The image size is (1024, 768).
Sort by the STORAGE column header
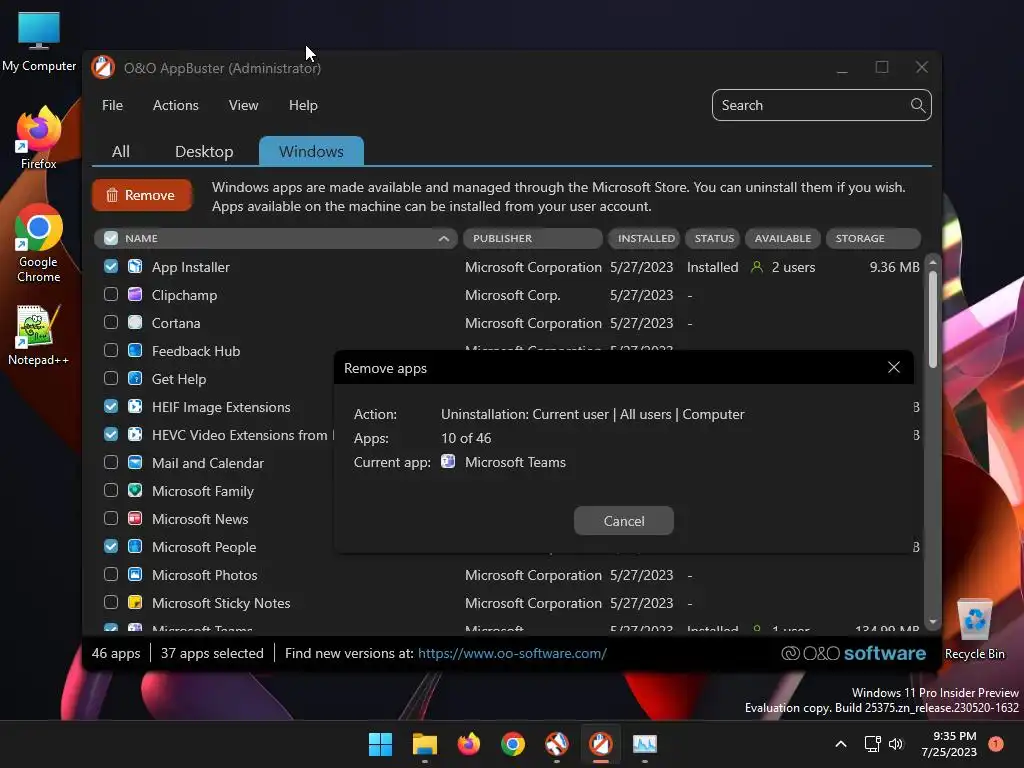[x=873, y=238]
